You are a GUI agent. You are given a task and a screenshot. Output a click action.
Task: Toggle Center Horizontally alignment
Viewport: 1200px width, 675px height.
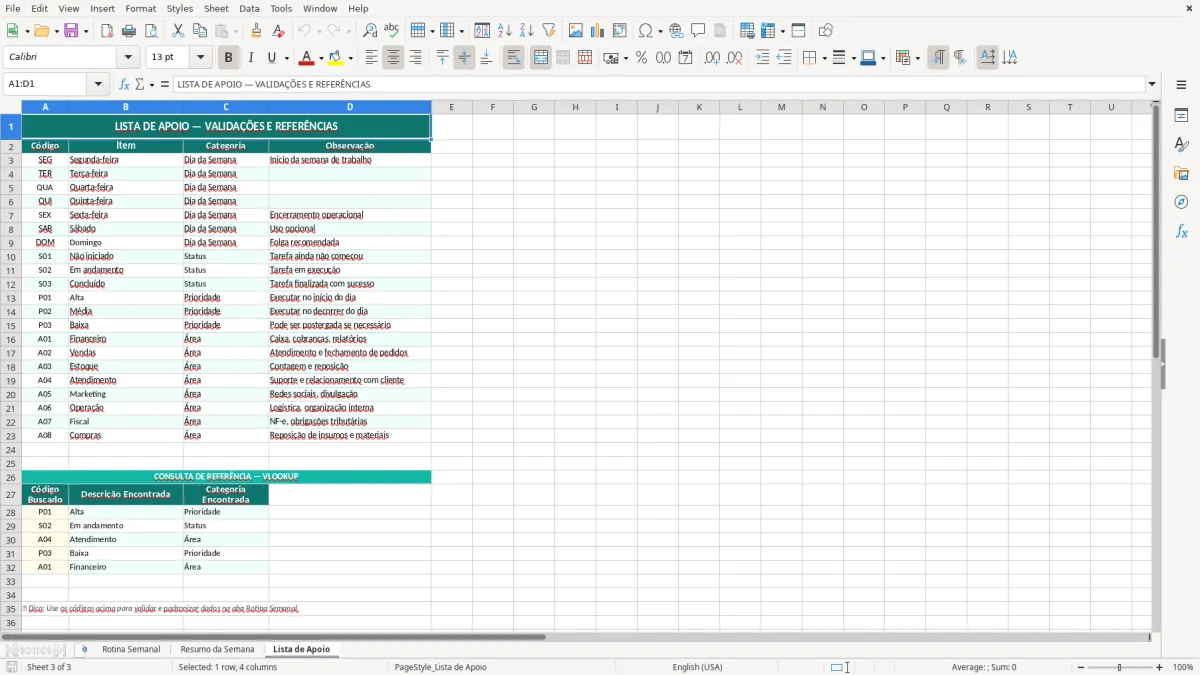coord(393,58)
